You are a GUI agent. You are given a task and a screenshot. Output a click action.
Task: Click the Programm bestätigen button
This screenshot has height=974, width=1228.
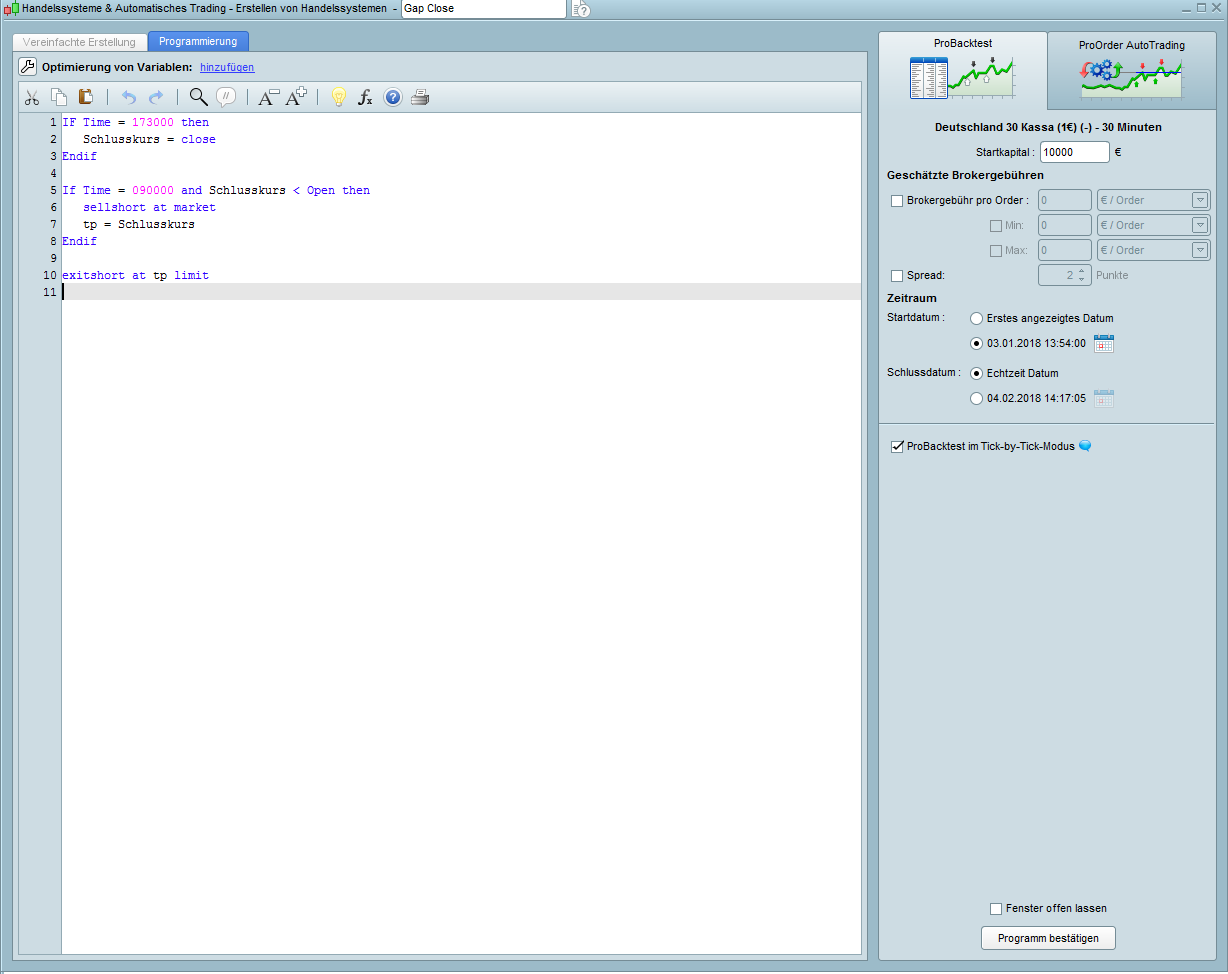tap(1048, 938)
